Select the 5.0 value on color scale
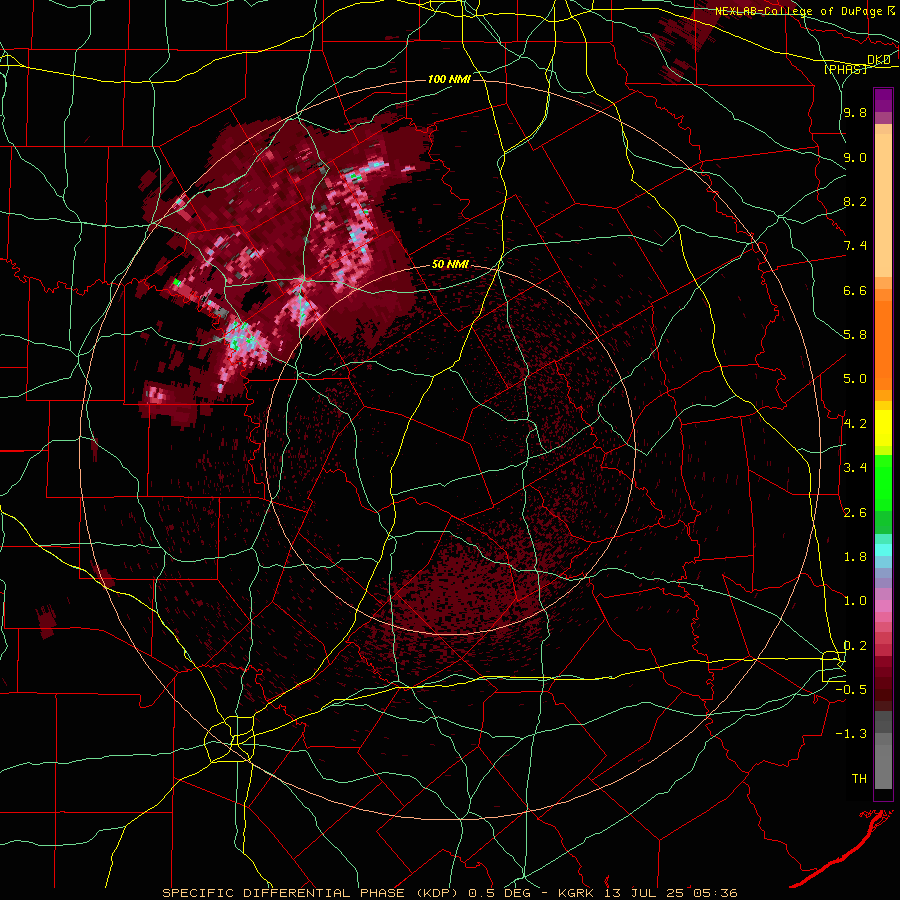 point(855,379)
